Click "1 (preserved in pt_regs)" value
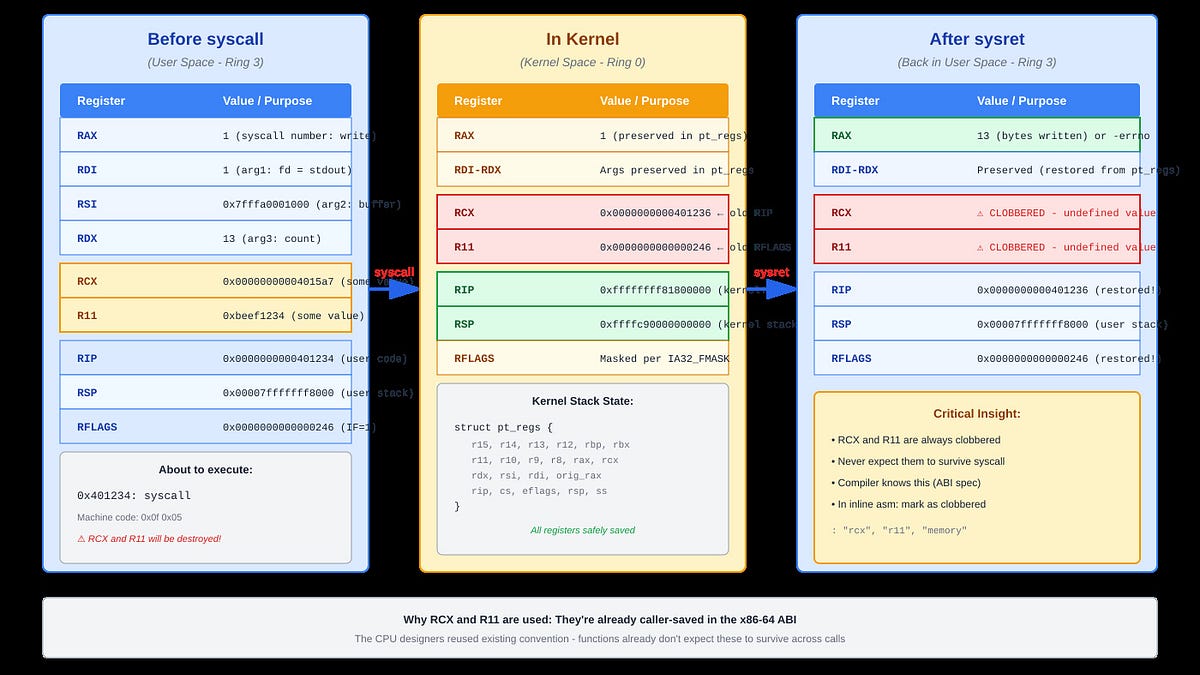Screen dimensions: 1200x675 [676, 136]
